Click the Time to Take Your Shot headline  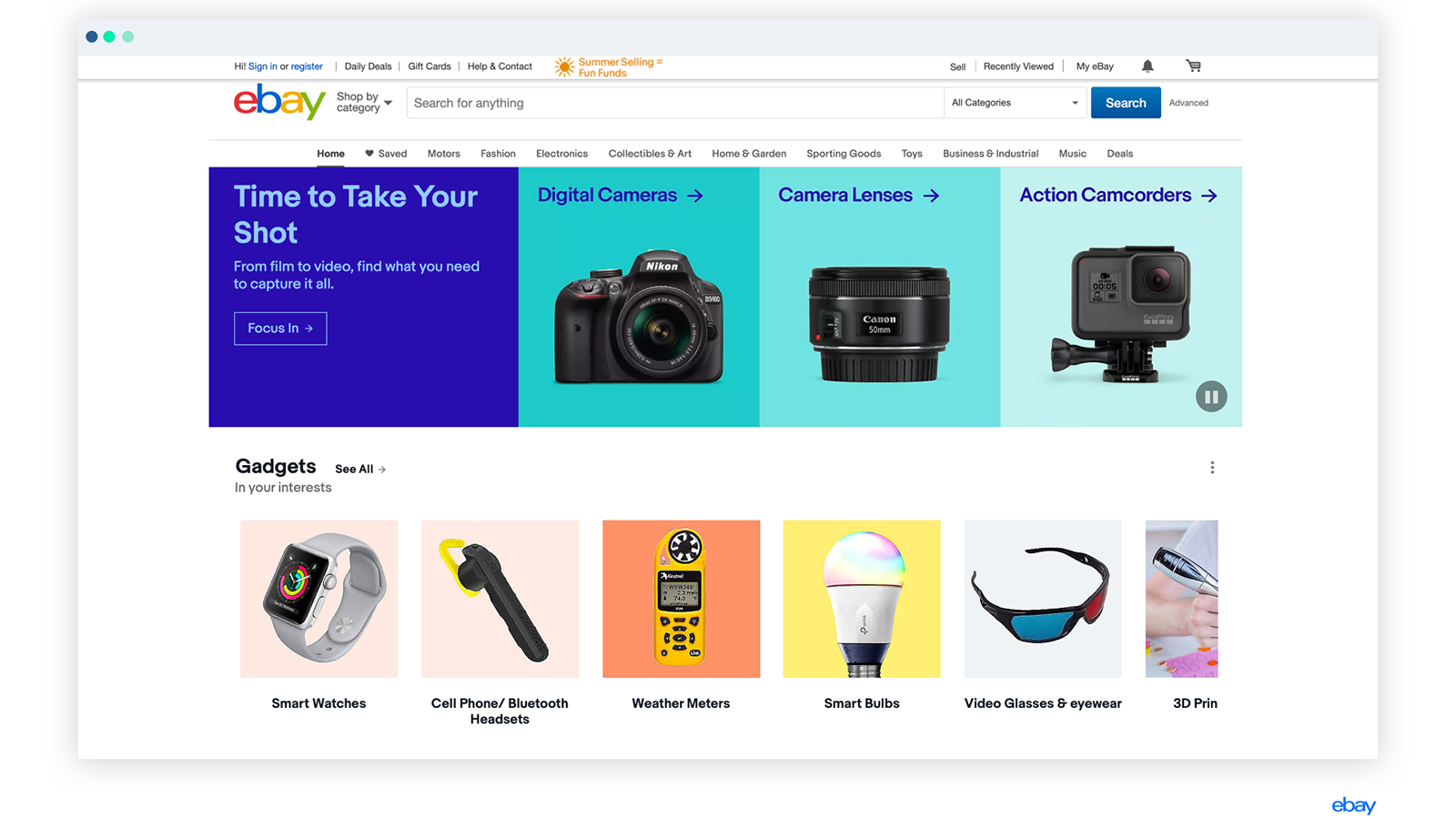click(356, 215)
